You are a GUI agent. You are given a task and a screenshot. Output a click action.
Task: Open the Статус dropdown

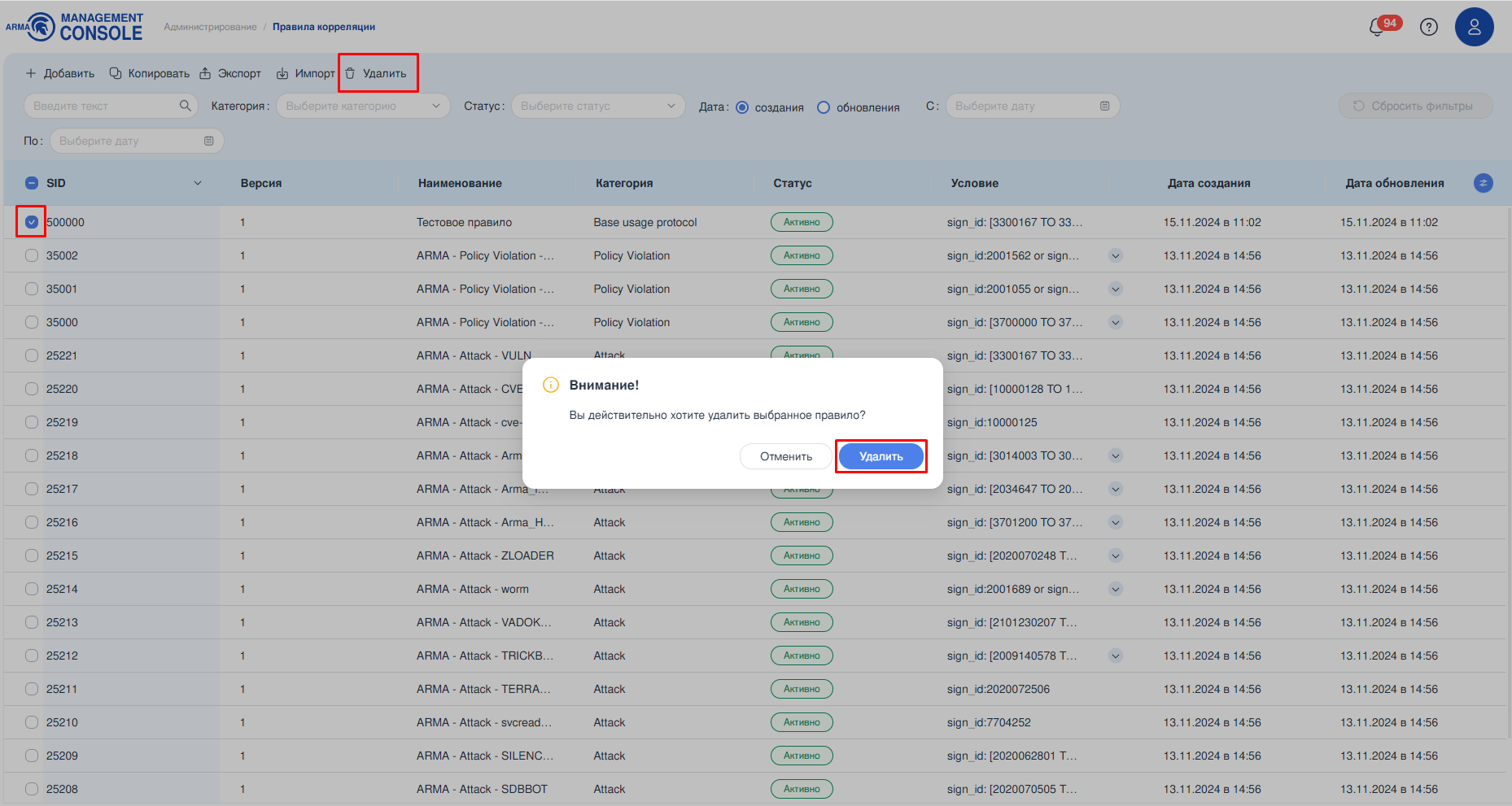tap(597, 106)
